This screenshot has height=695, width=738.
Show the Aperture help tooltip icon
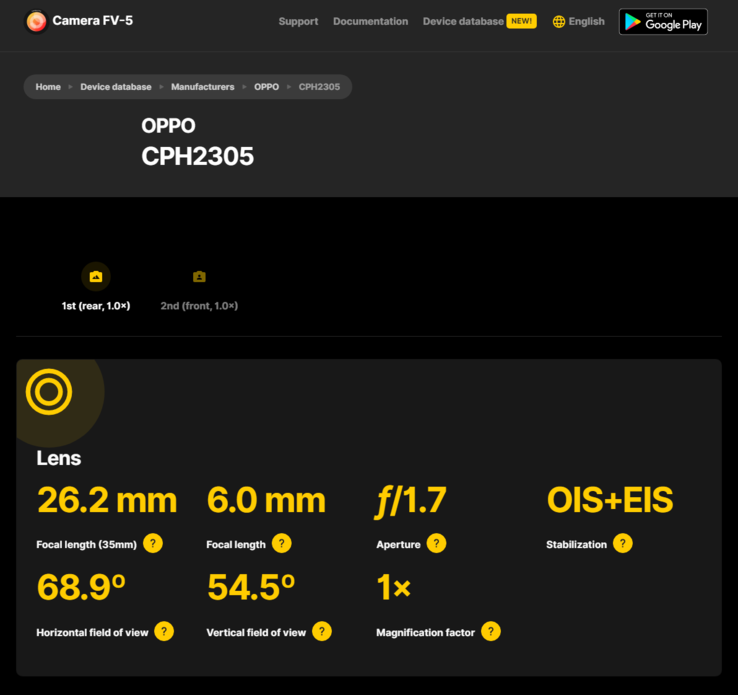pyautogui.click(x=436, y=543)
